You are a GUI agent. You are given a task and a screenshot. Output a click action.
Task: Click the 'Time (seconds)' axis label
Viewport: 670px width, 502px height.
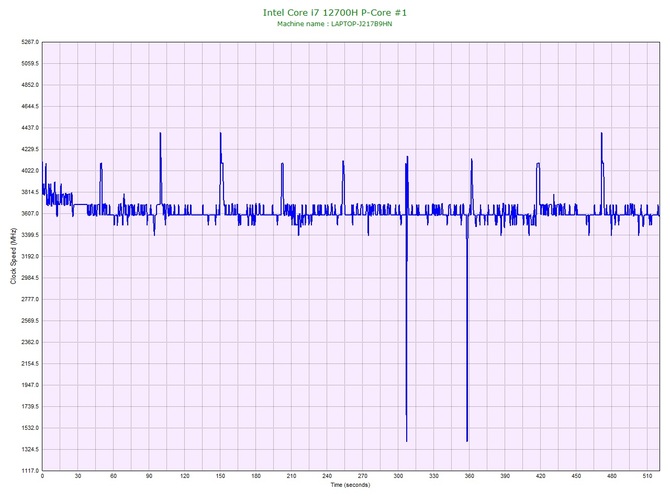pyautogui.click(x=350, y=485)
